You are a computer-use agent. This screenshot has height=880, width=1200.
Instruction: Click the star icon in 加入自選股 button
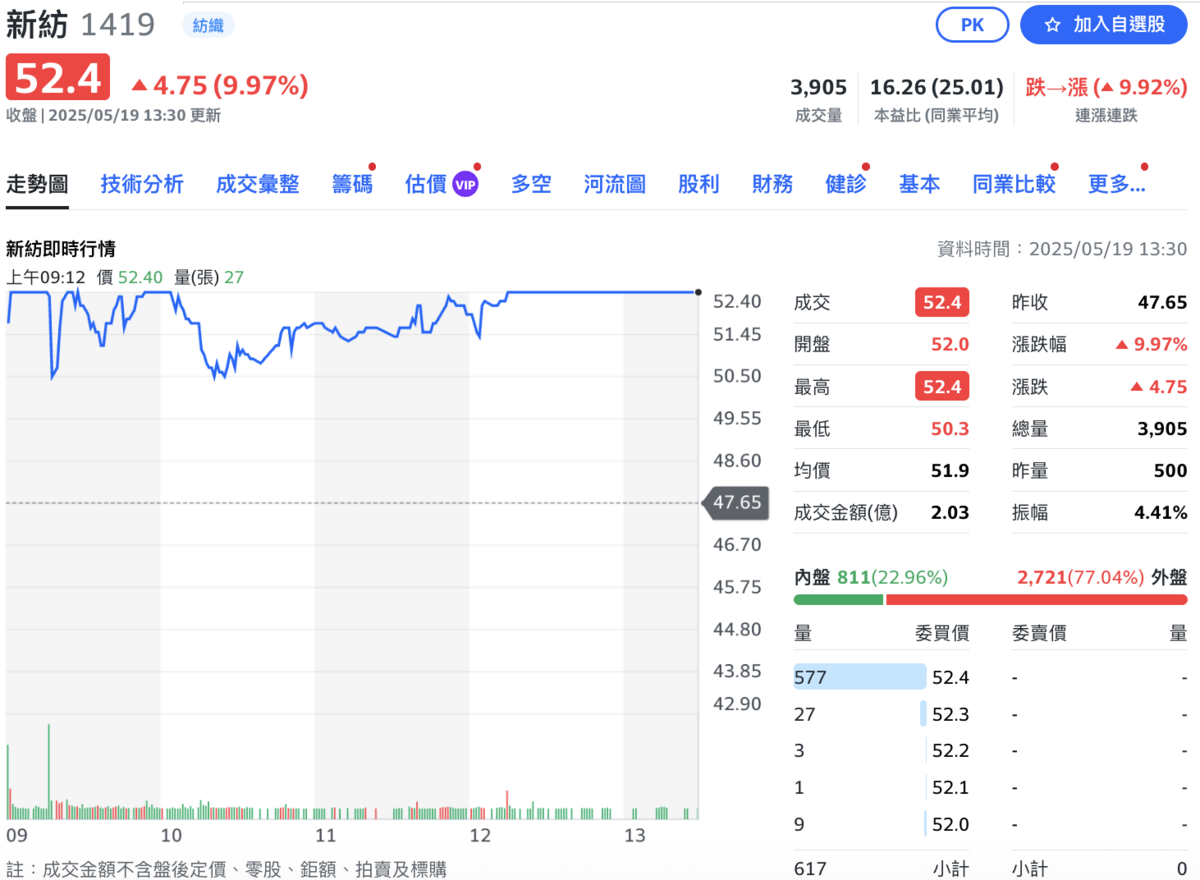(1053, 26)
